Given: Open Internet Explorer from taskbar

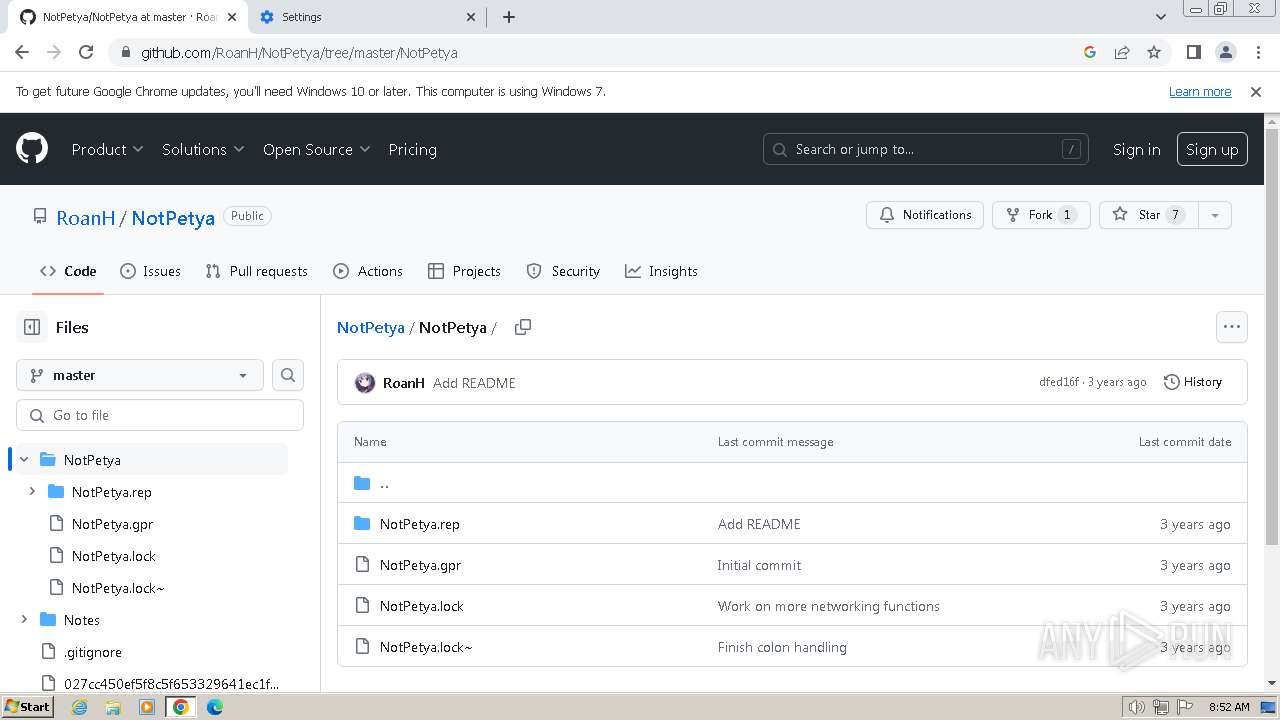Looking at the screenshot, I should point(79,707).
